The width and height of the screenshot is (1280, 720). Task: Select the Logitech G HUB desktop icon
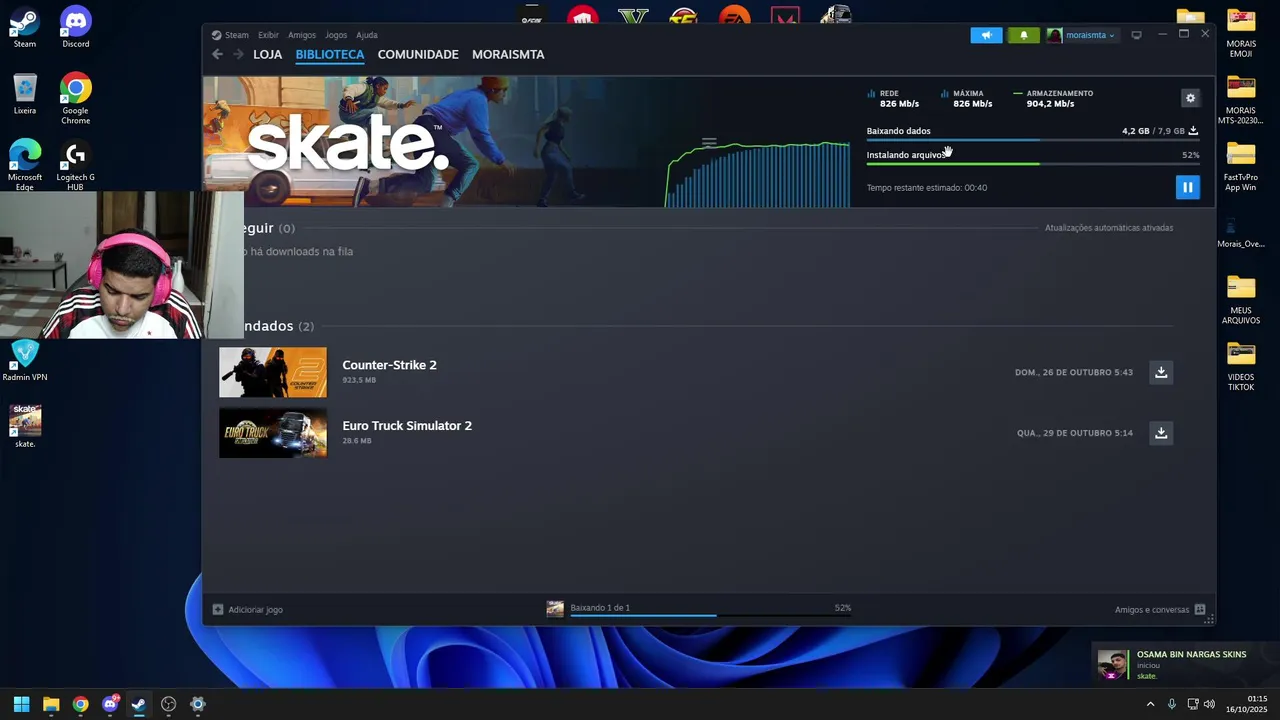click(x=75, y=165)
